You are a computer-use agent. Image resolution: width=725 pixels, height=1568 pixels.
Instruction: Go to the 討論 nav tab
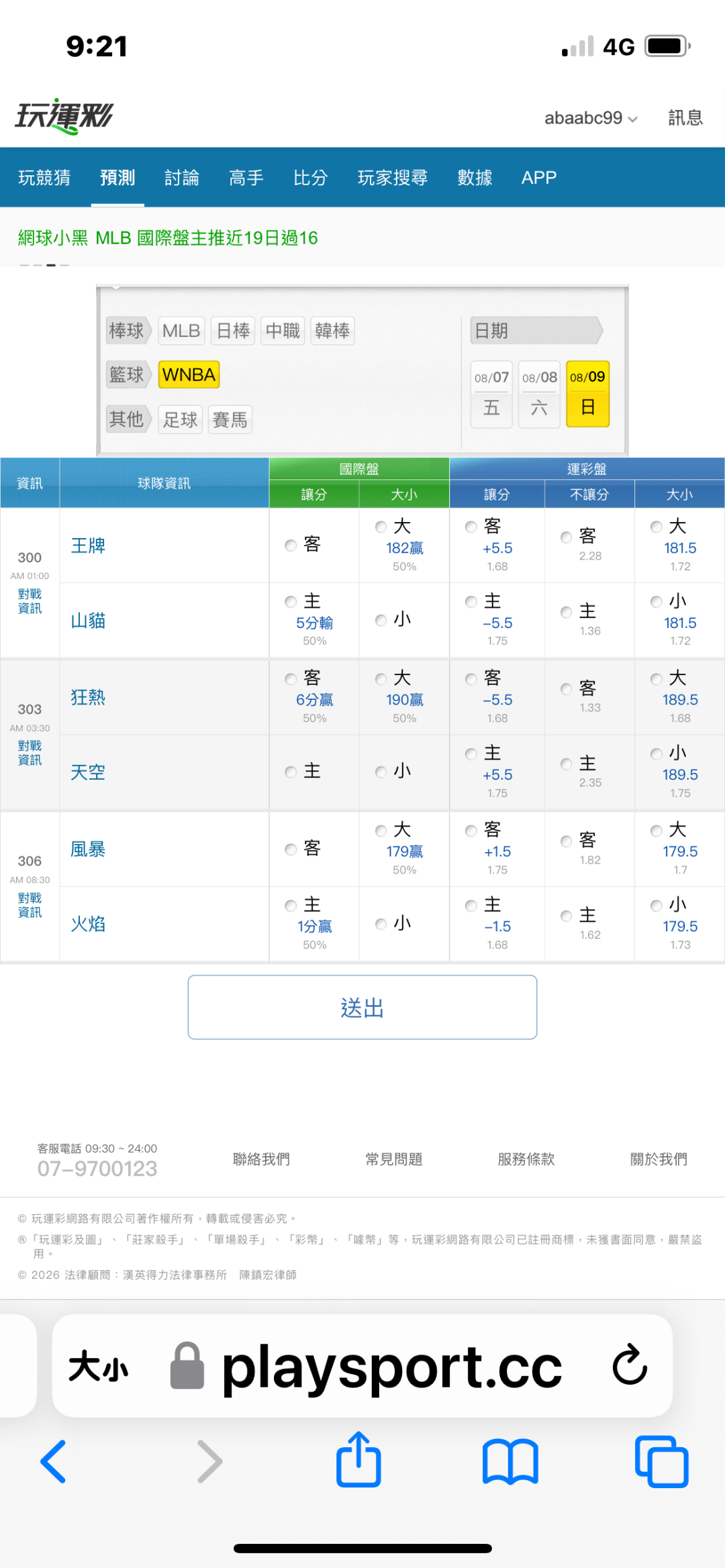(x=182, y=178)
